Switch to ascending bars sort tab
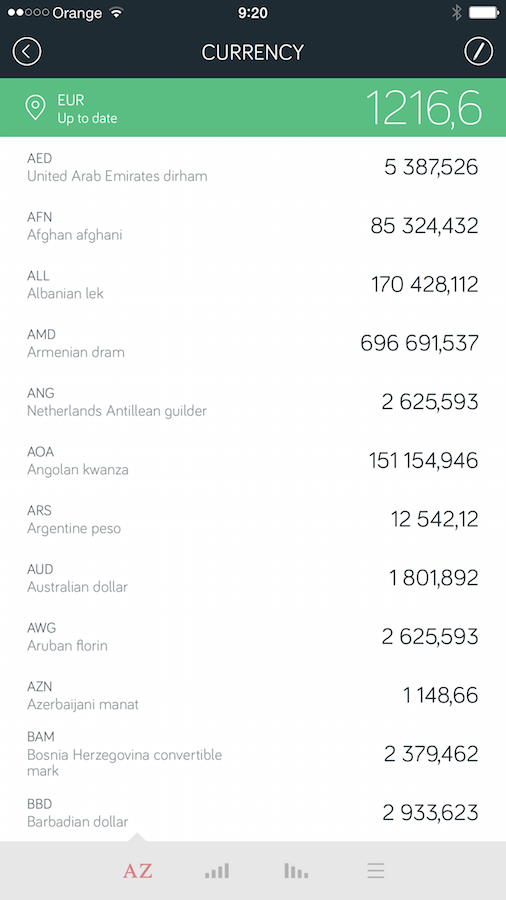The height and width of the screenshot is (900, 506). pyautogui.click(x=217, y=871)
